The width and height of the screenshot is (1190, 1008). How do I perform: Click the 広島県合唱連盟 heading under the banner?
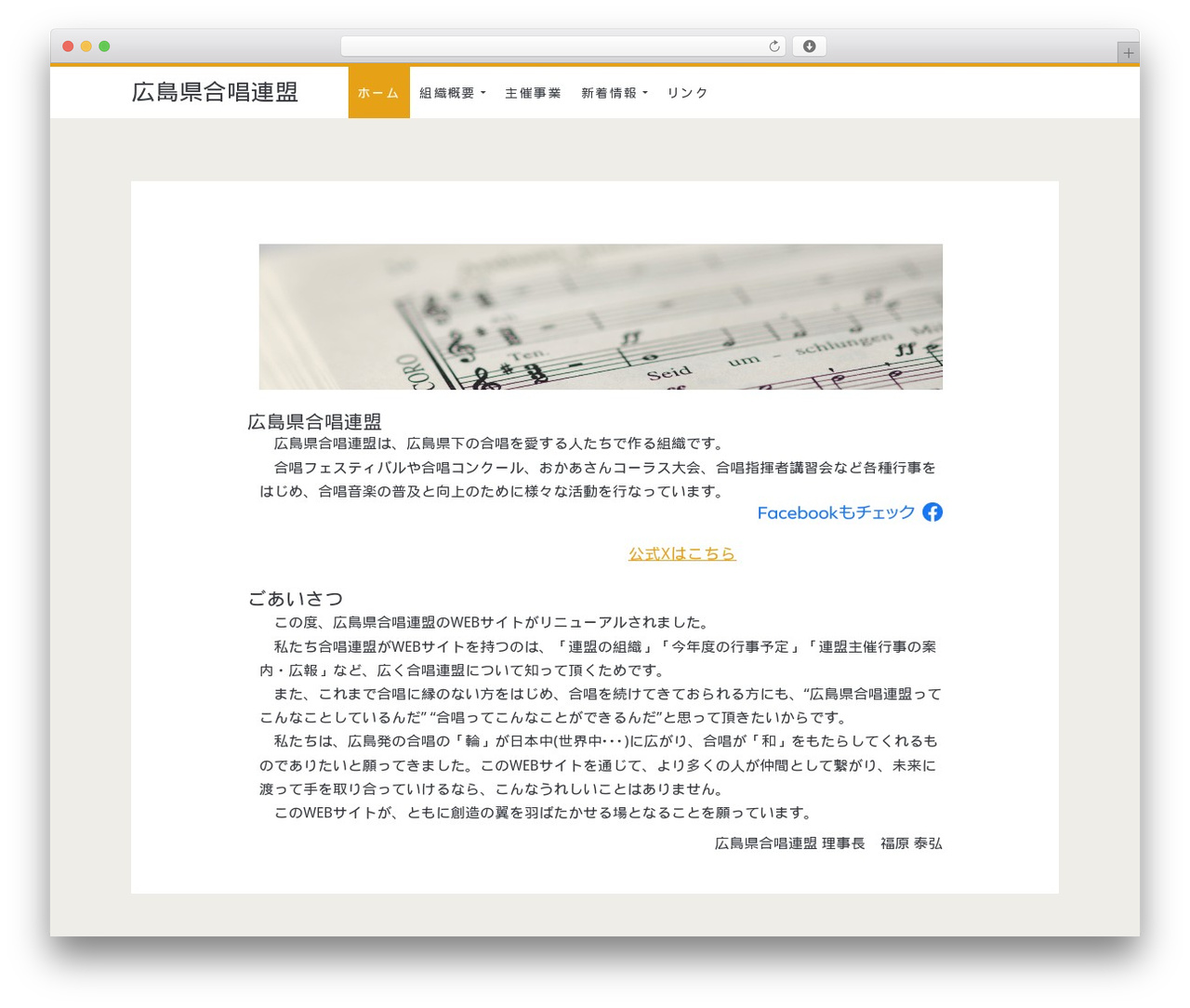click(314, 422)
